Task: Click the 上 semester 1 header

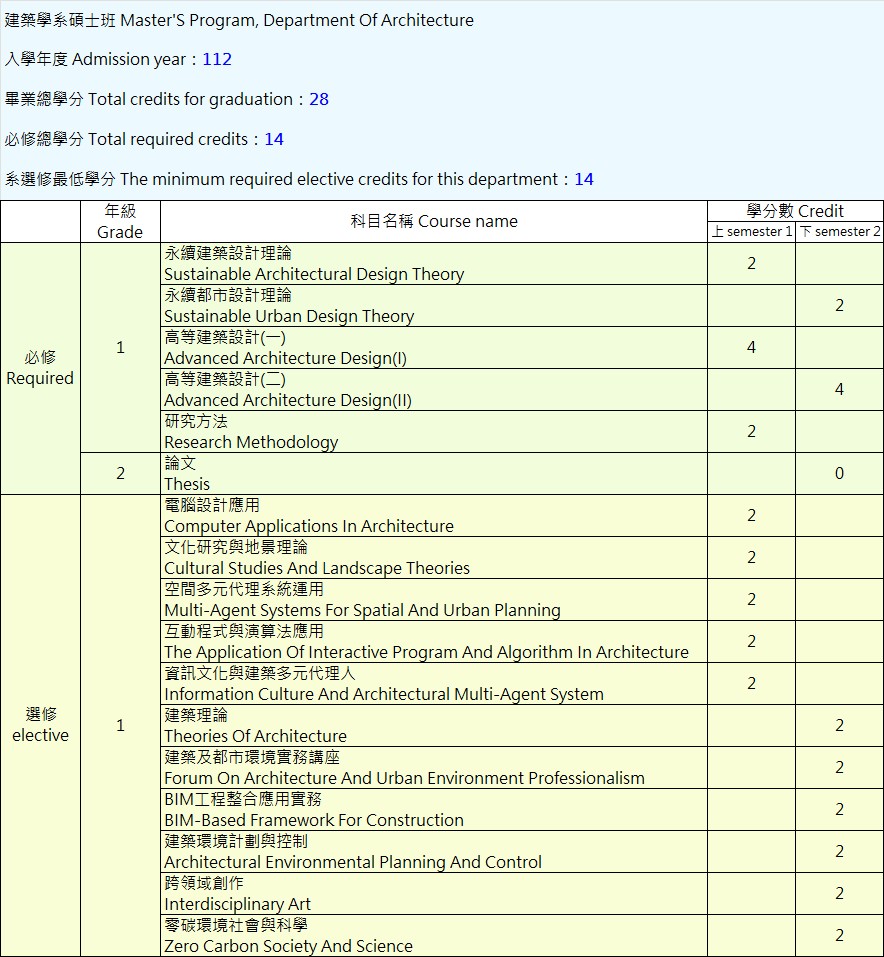Action: 752,232
